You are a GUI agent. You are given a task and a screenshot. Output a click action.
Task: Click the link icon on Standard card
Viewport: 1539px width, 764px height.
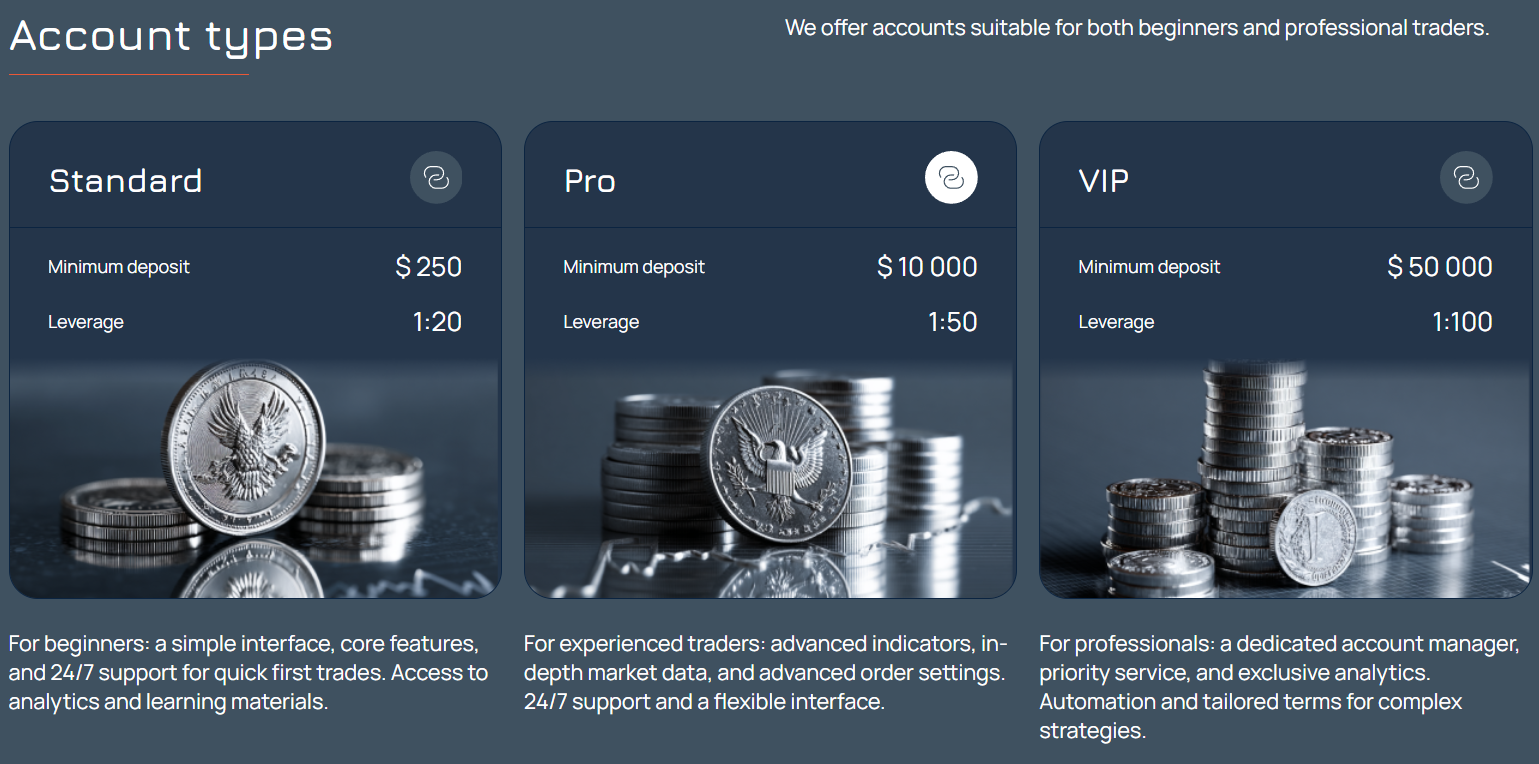click(x=436, y=178)
